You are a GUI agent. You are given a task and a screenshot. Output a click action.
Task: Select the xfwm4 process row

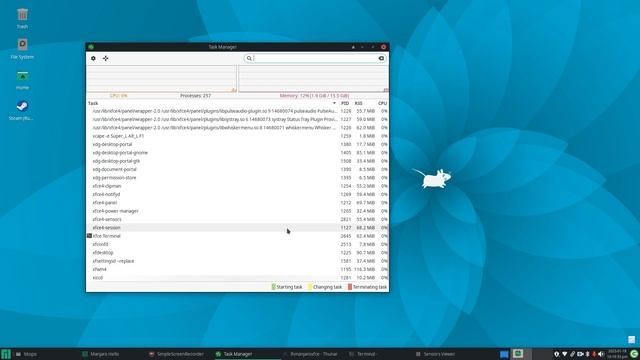coord(238,269)
